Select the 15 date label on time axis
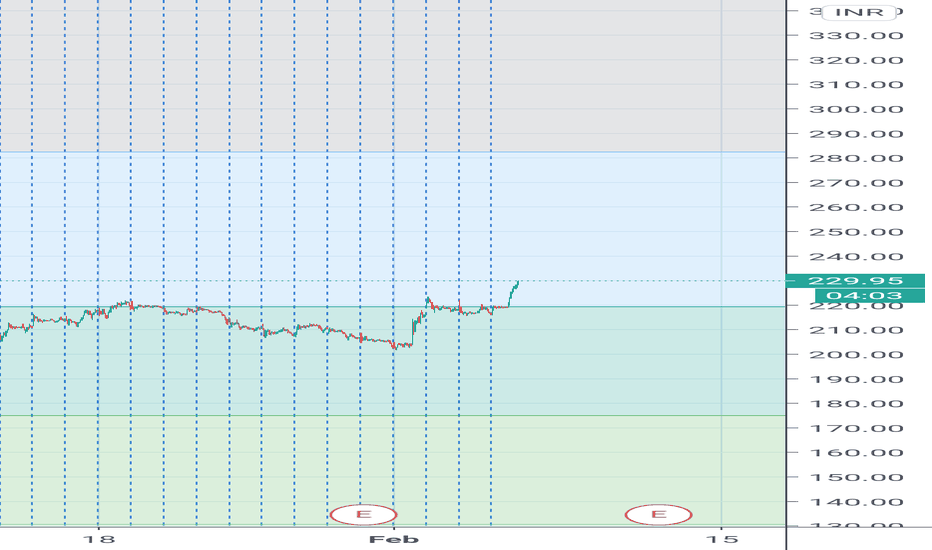Screen dimensions: 932x550 722,539
